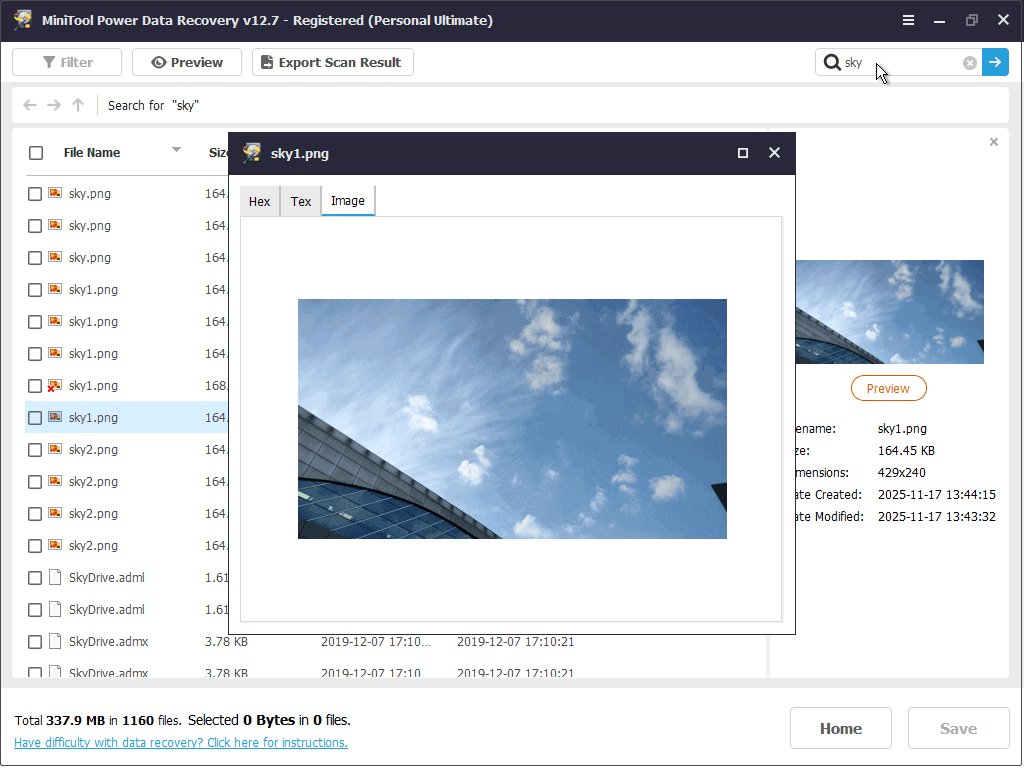Image resolution: width=1024 pixels, height=768 pixels.
Task: Click the blue search submit arrow
Action: 996,62
